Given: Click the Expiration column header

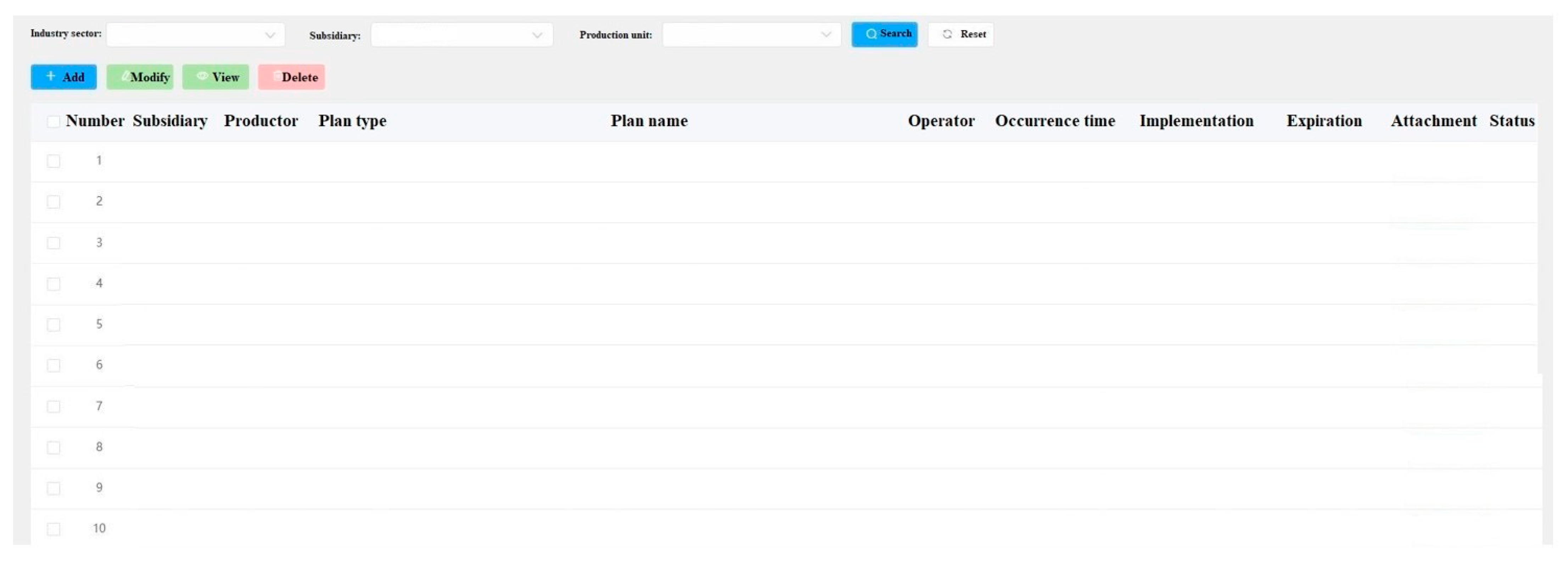Looking at the screenshot, I should (x=1324, y=121).
